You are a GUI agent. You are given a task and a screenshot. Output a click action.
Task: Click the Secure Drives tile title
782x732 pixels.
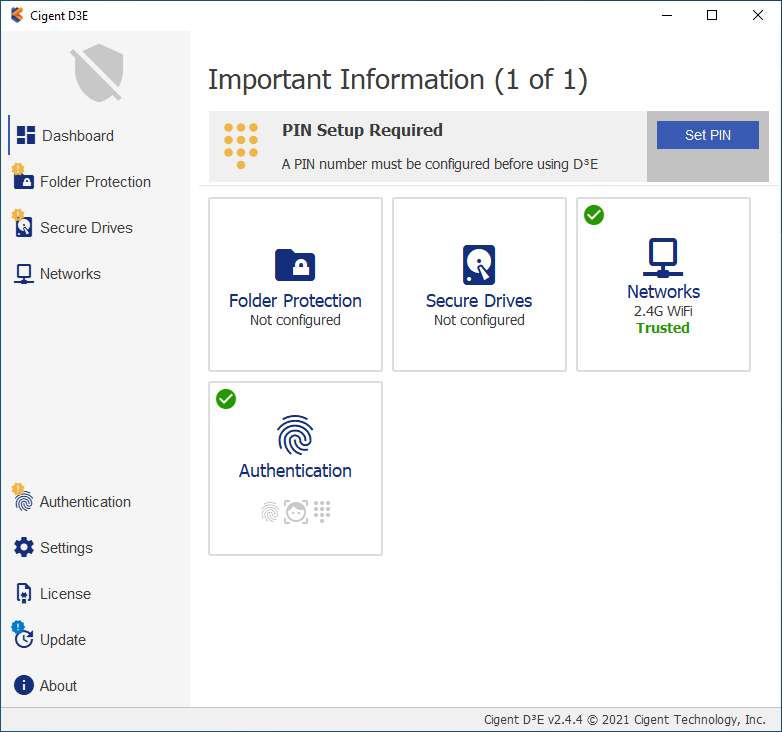pyautogui.click(x=479, y=301)
